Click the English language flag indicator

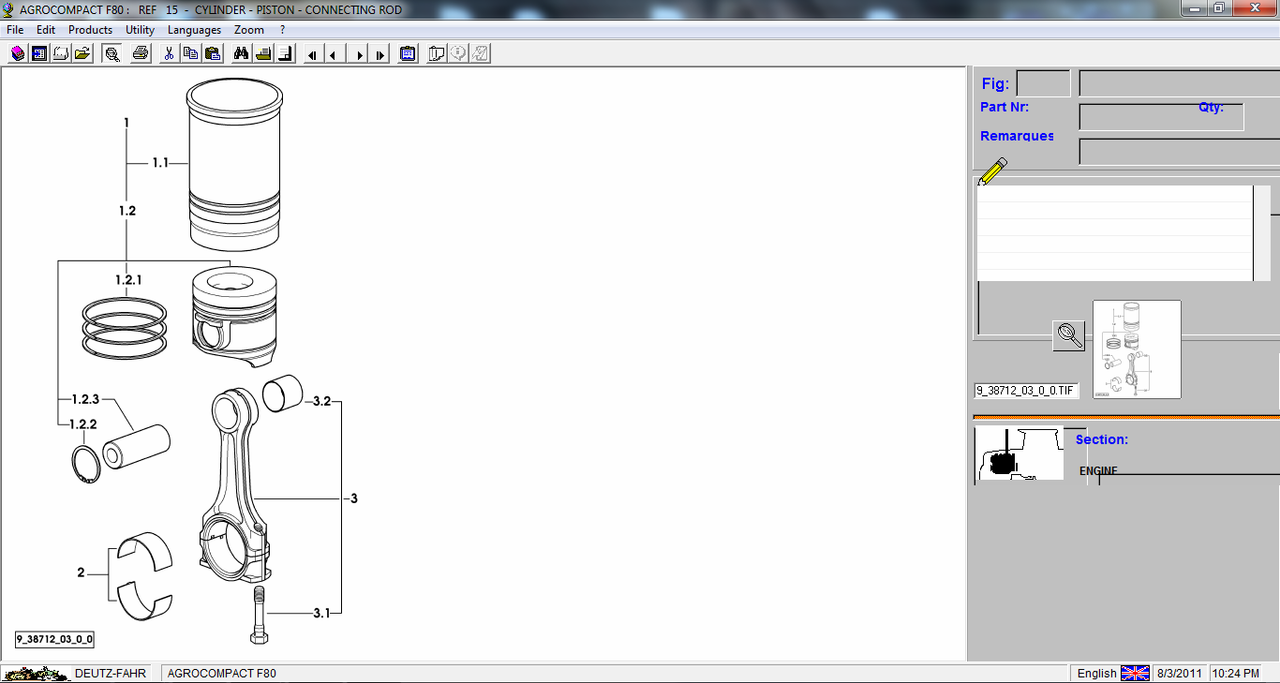click(x=1135, y=673)
